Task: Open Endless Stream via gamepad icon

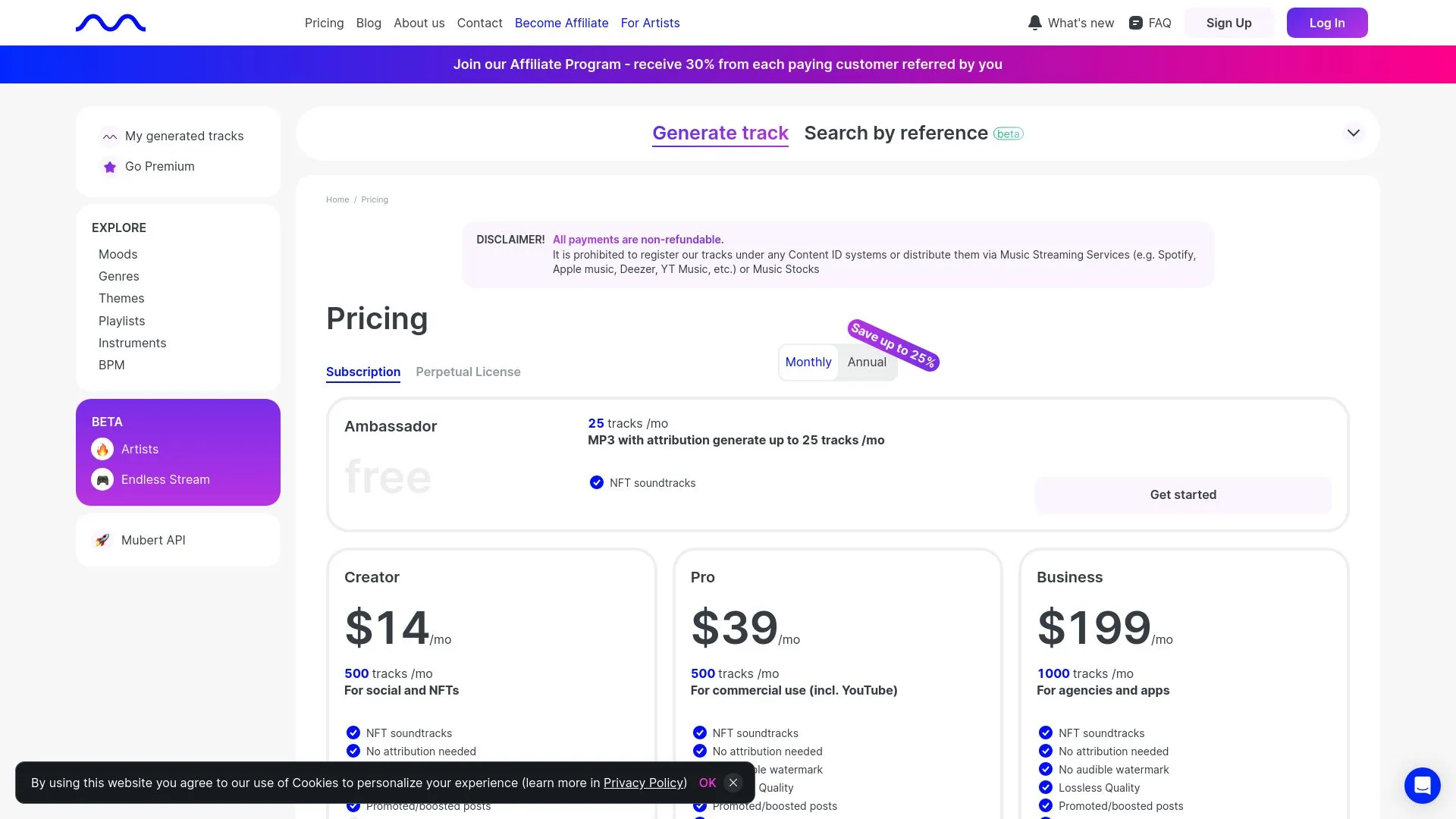Action: tap(102, 479)
